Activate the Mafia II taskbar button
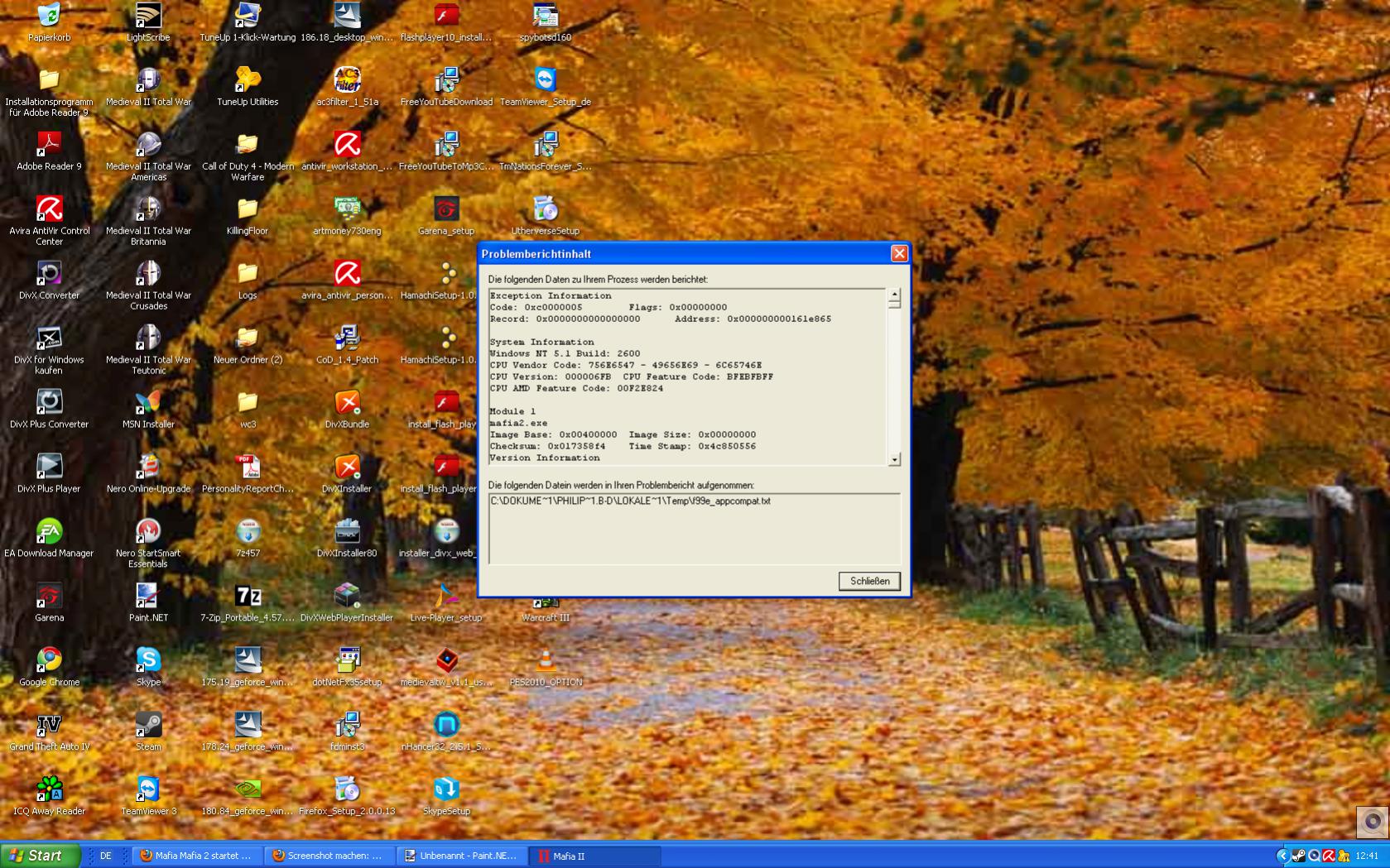Screen dimensions: 1390x868 (x=595, y=856)
